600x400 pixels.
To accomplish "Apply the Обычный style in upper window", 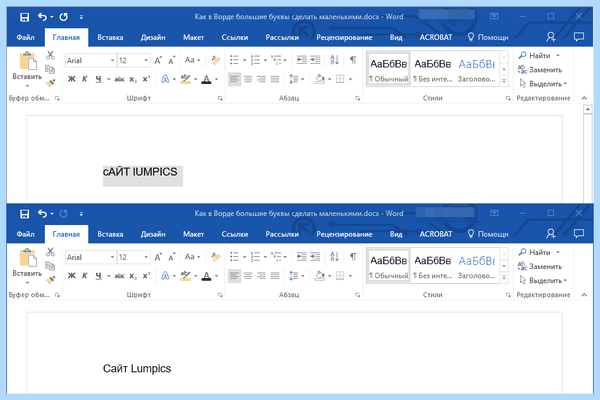I will [388, 69].
